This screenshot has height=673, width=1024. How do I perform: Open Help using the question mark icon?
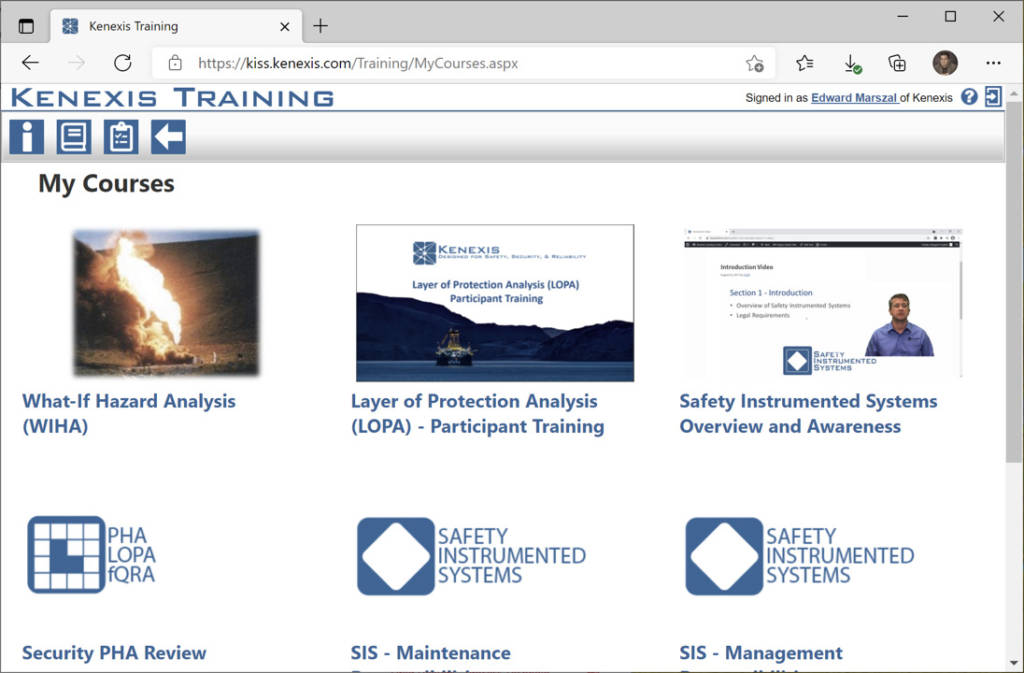click(968, 96)
